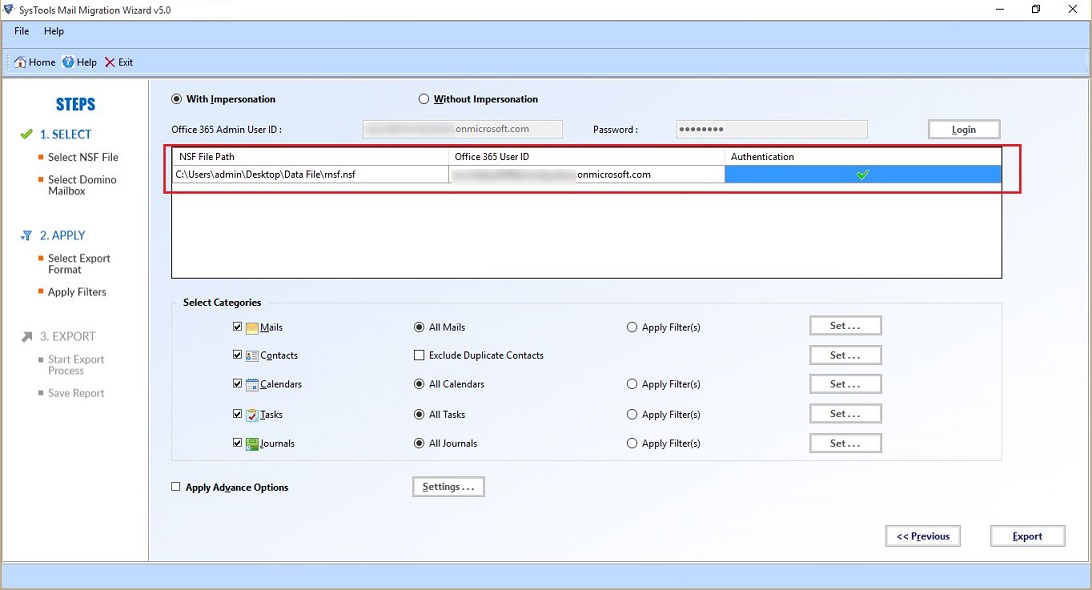Select All Mails radio button

click(x=419, y=327)
